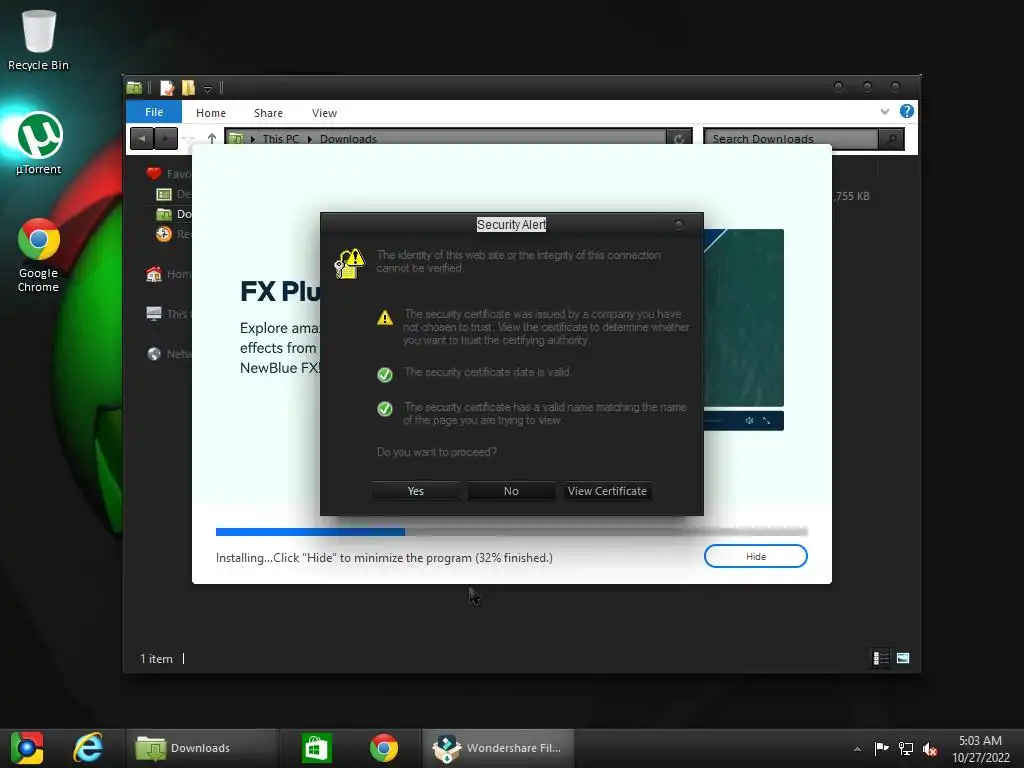1024x768 pixels.
Task: Open the Desktop folder icon in the sidebar
Action: click(164, 194)
